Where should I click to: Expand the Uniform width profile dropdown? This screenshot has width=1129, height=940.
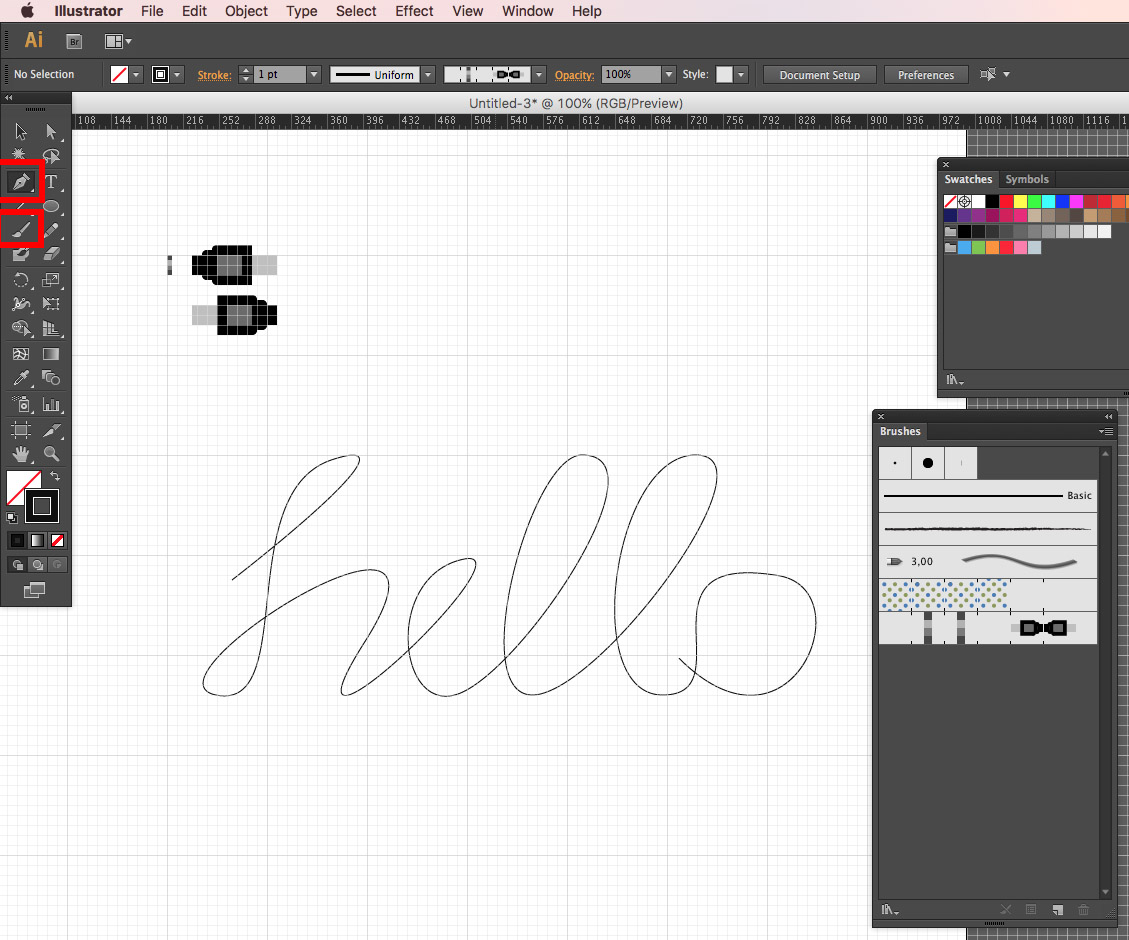[428, 75]
